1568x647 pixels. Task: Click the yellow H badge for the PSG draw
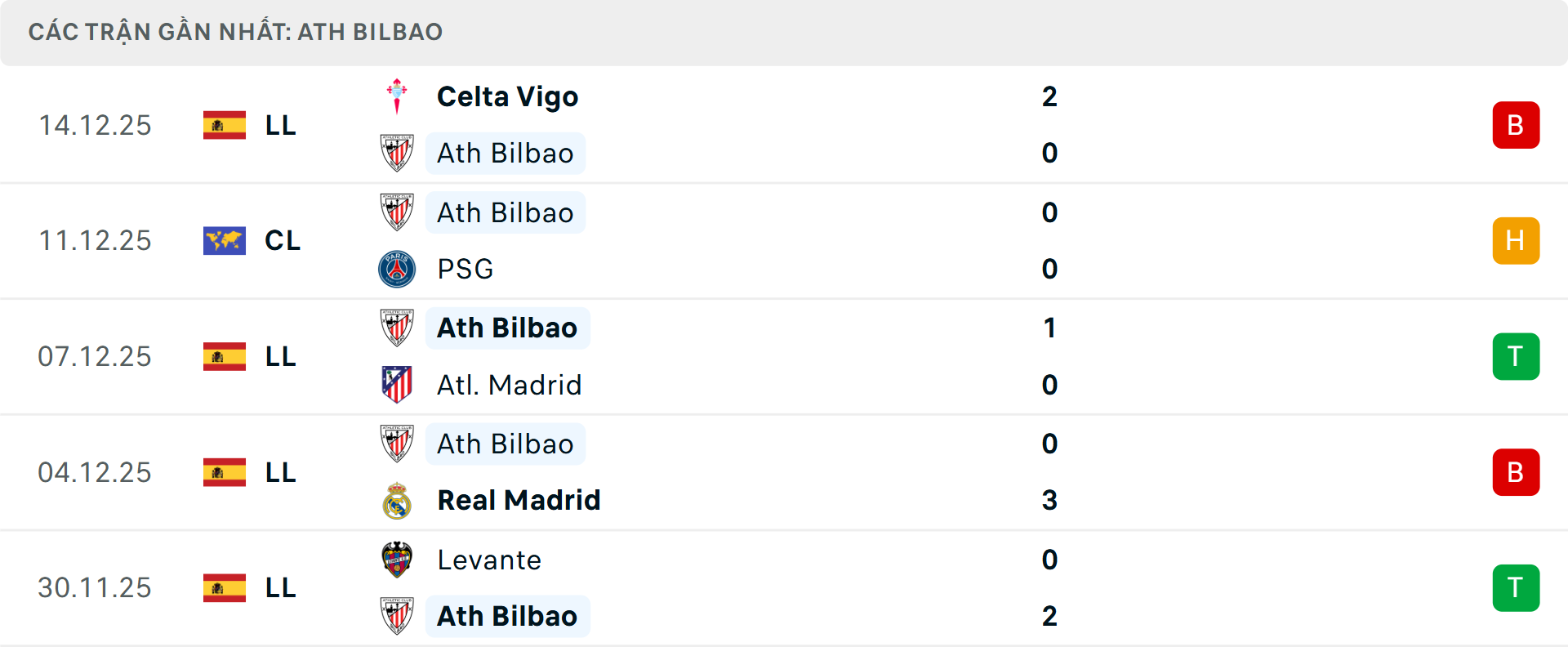tap(1516, 240)
